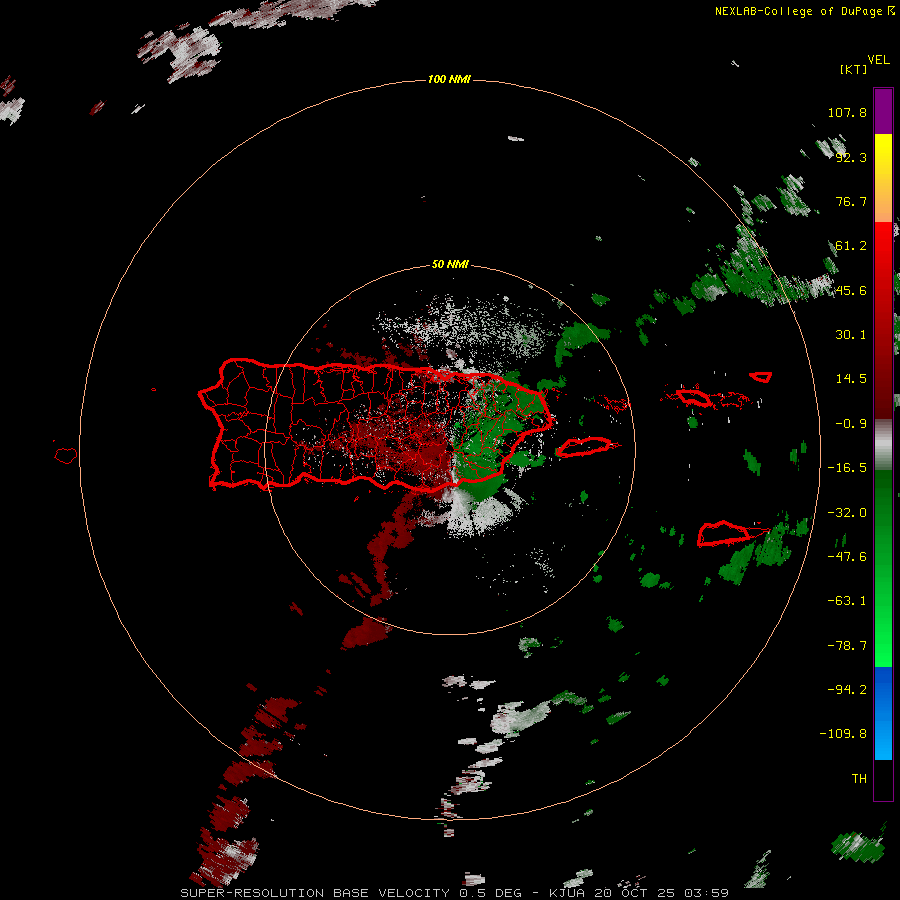The image size is (900, 900).
Task: Pick the purple segment of velocity color bar
Action: [883, 111]
